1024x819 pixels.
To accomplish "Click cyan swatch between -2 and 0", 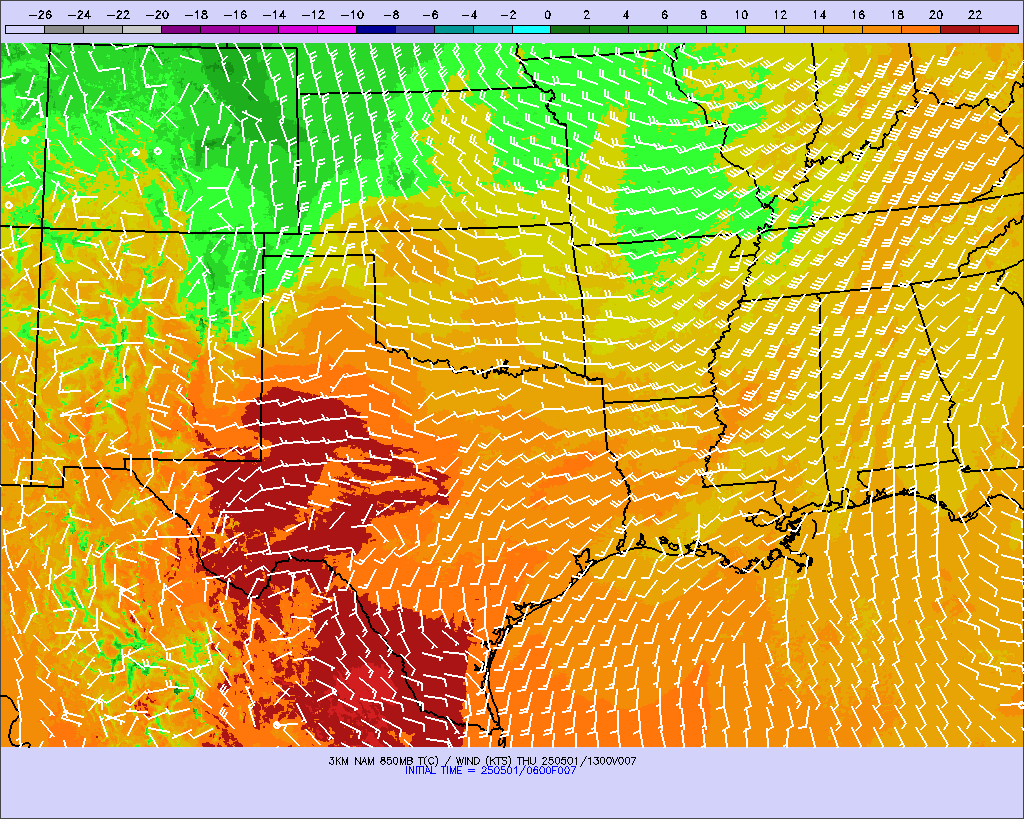I will [x=532, y=29].
